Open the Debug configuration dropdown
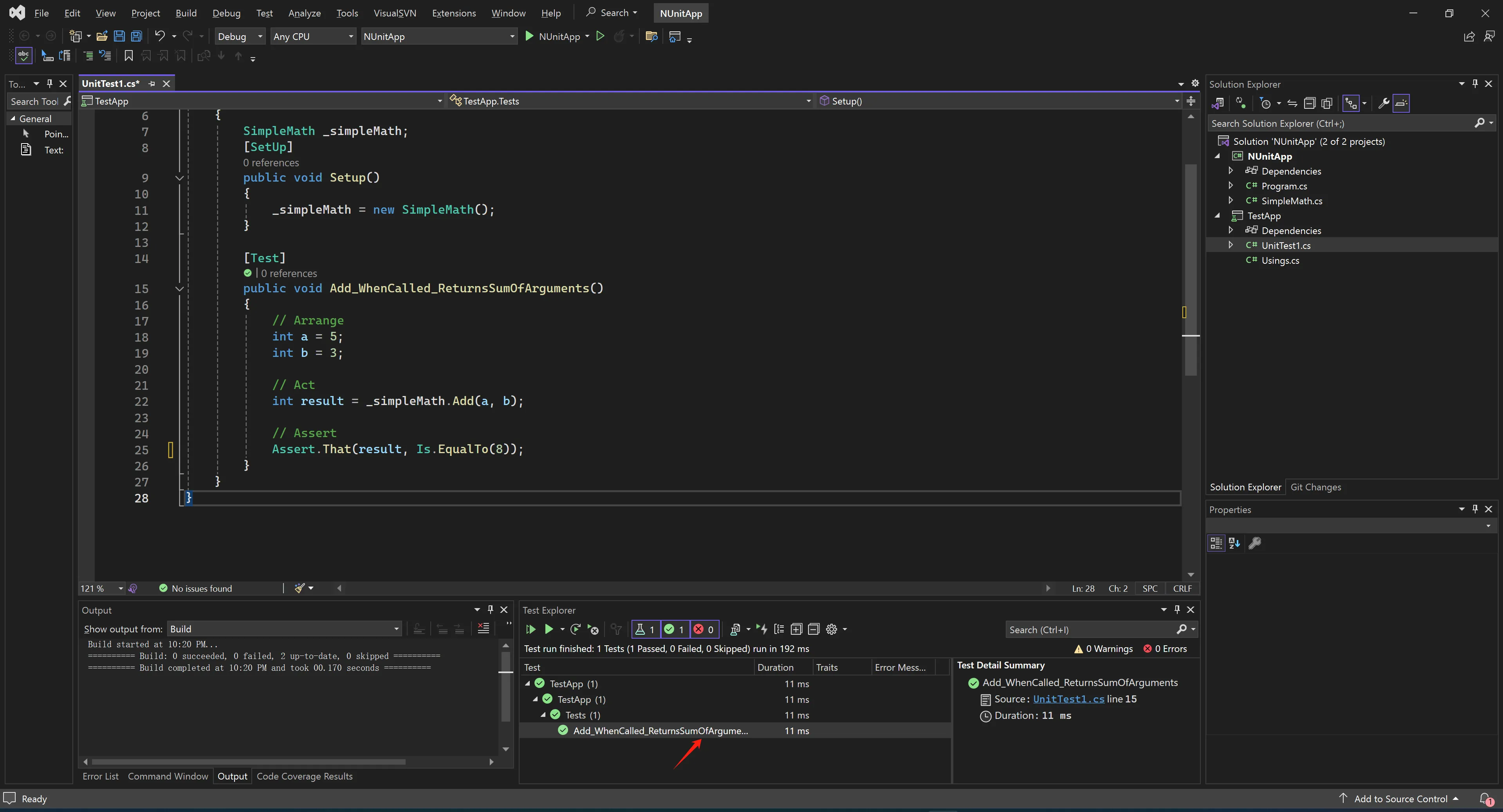This screenshot has height=812, width=1503. [240, 36]
